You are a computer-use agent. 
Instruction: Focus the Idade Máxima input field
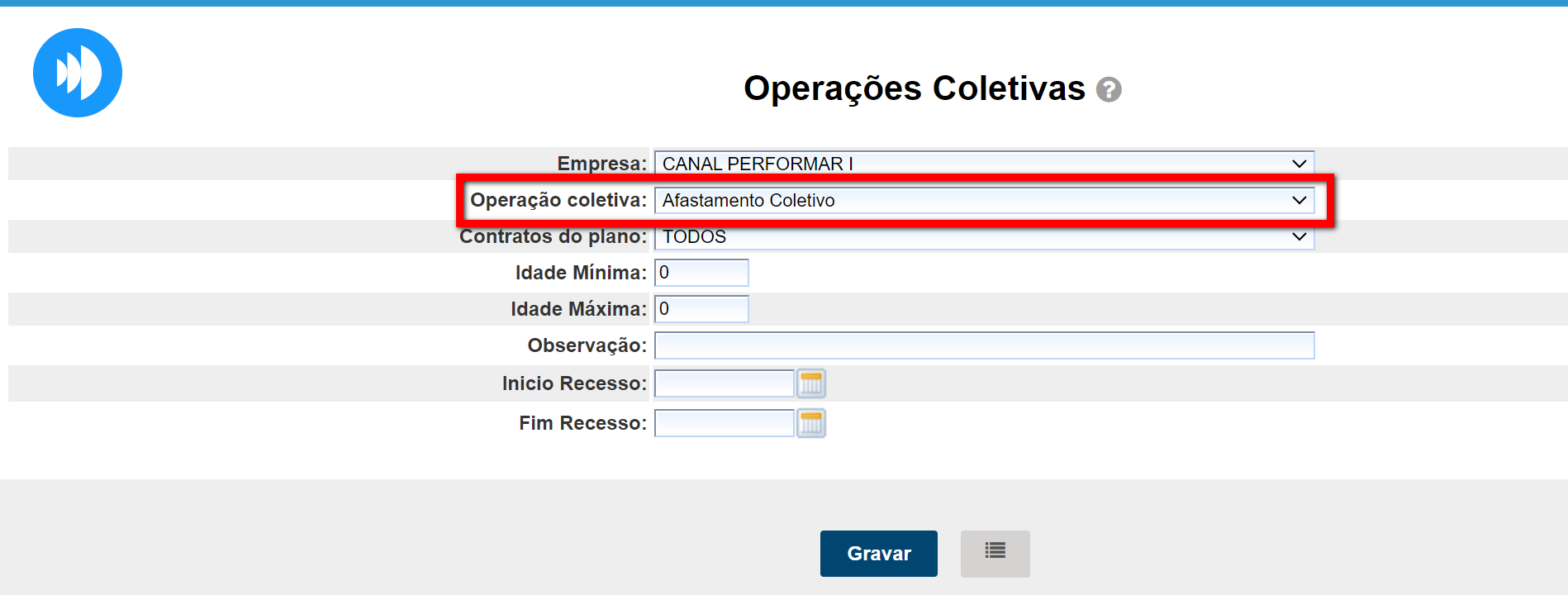pos(701,309)
